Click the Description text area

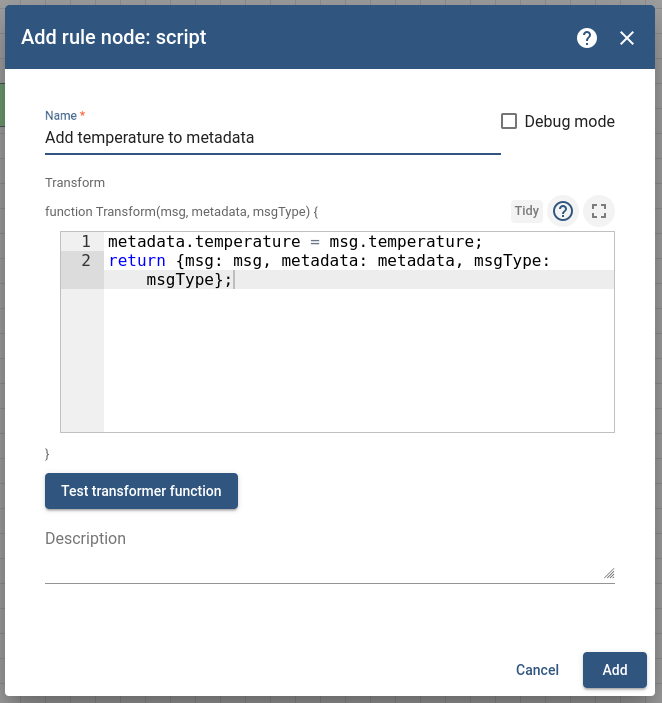coord(328,565)
